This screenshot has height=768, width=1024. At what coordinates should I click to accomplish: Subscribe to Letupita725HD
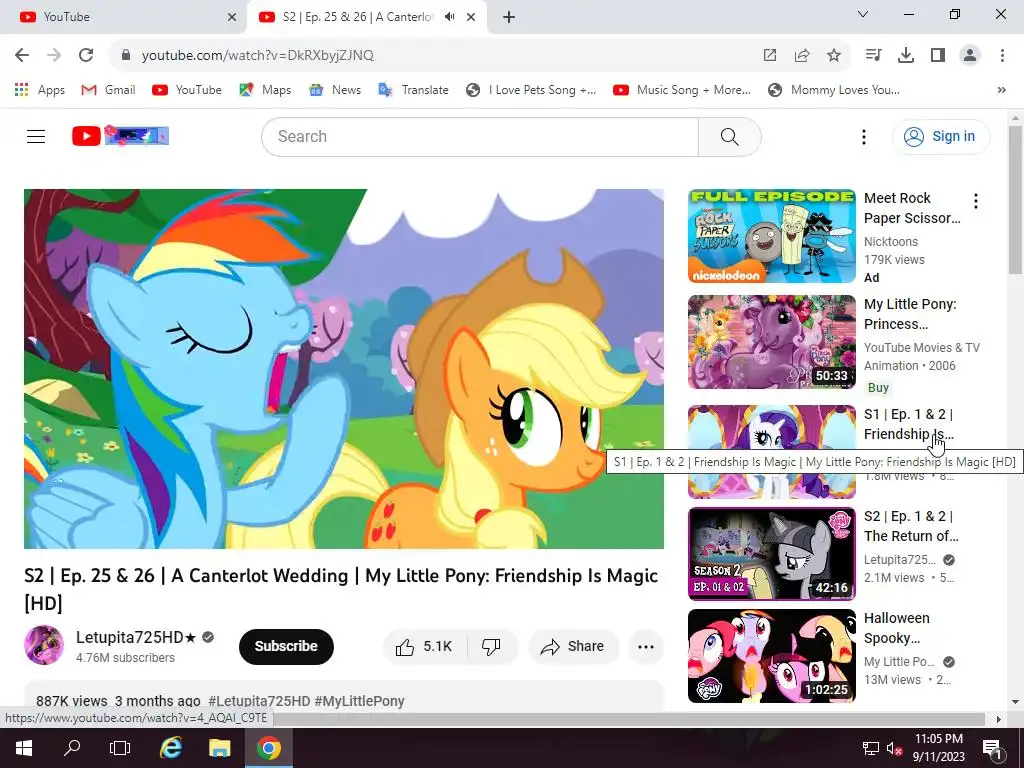coord(286,647)
